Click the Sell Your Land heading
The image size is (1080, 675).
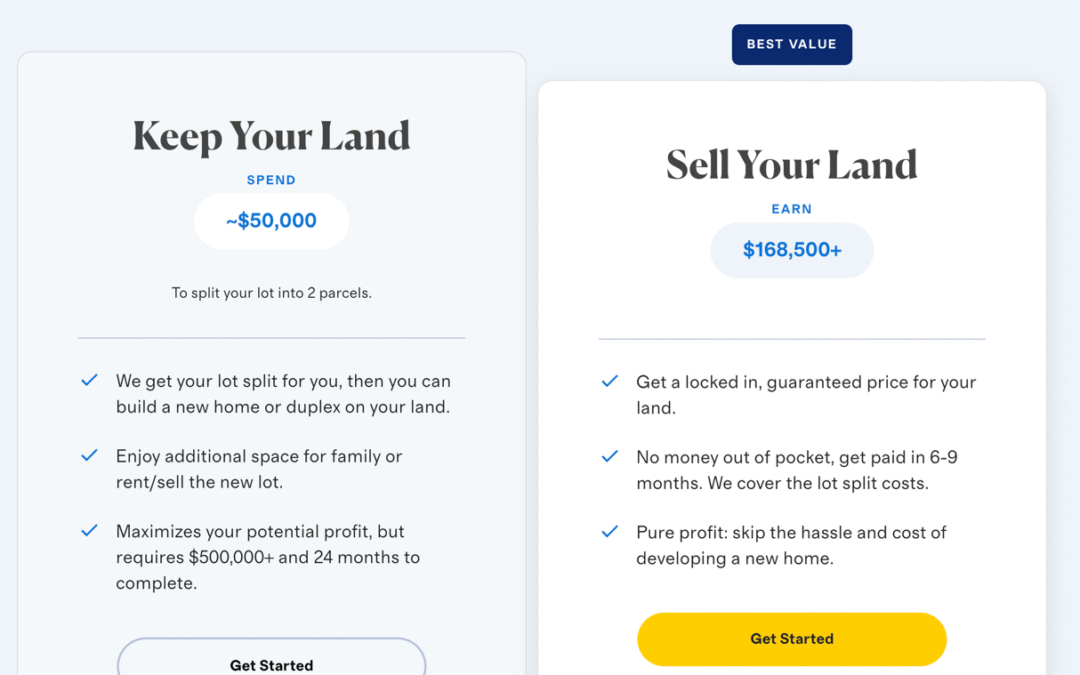(x=791, y=165)
